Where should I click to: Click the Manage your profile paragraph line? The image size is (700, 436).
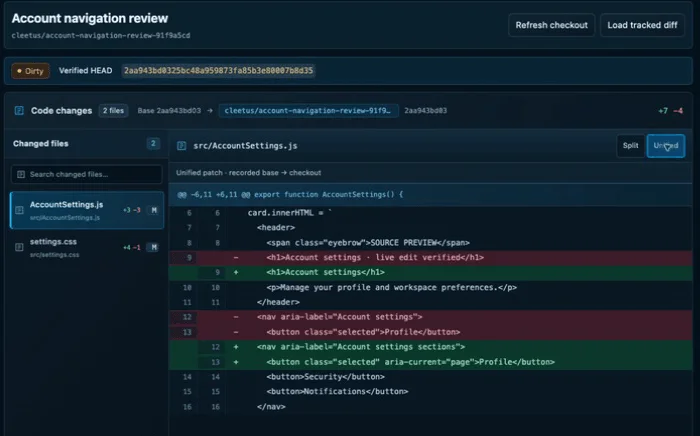coord(430,287)
